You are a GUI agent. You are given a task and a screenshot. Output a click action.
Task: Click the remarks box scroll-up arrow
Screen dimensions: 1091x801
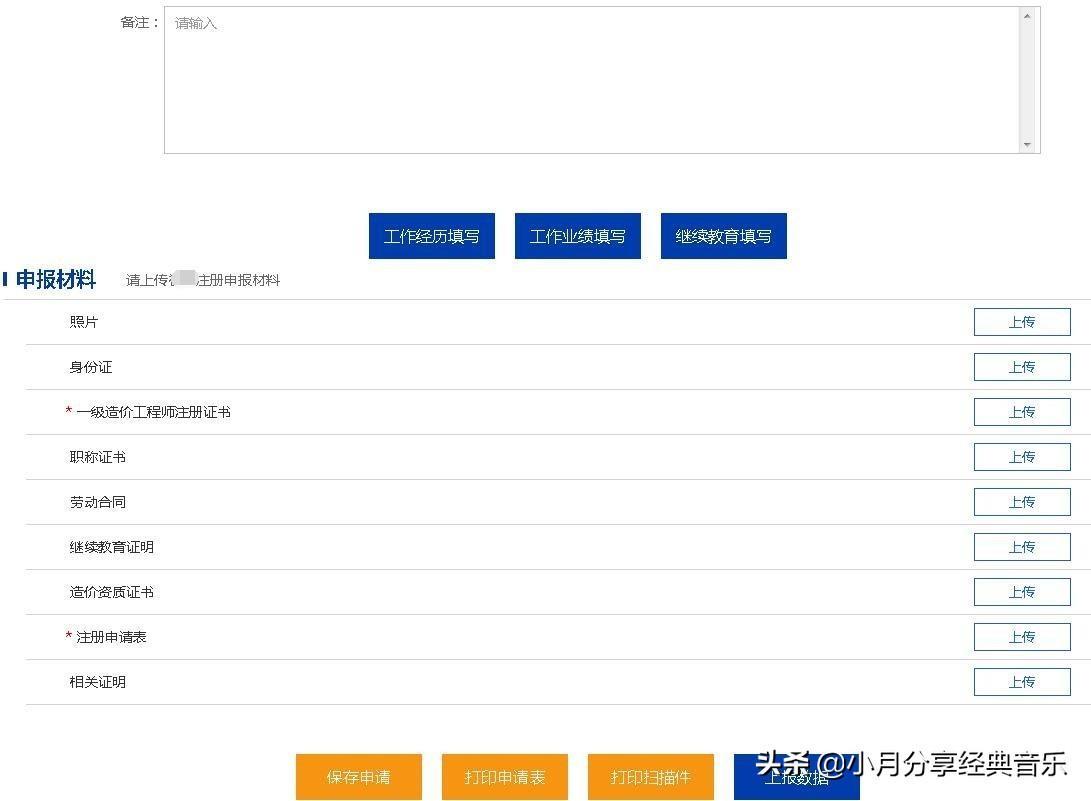(1027, 16)
